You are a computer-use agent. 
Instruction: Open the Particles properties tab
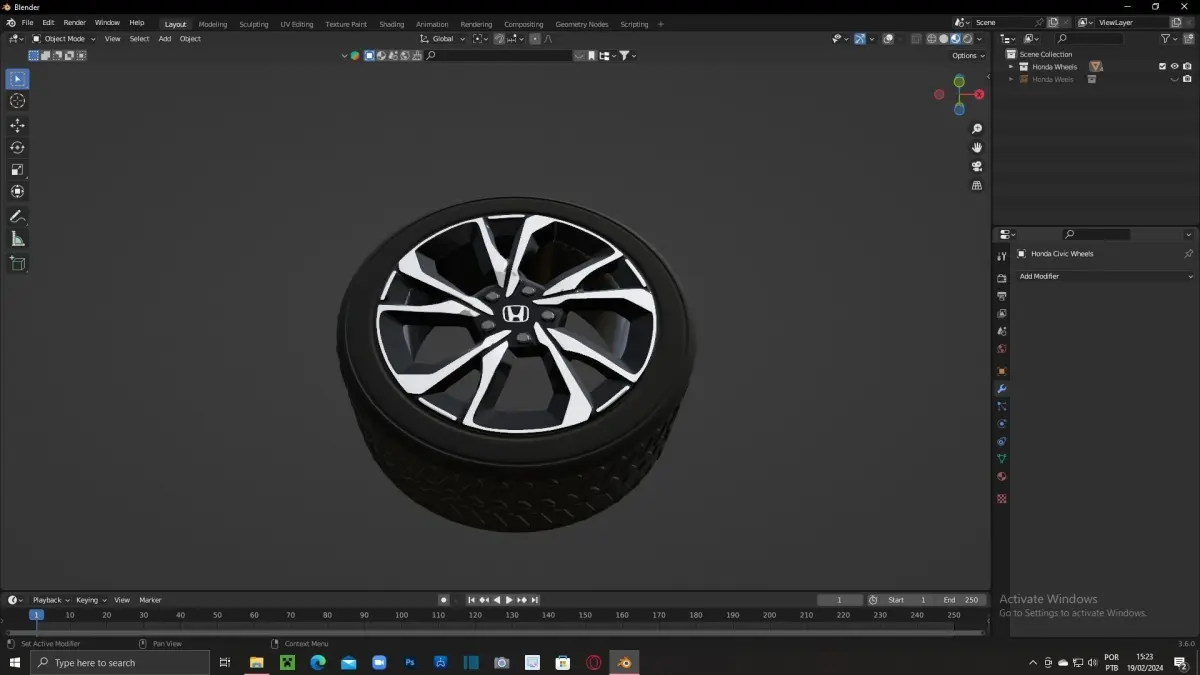[x=1001, y=406]
